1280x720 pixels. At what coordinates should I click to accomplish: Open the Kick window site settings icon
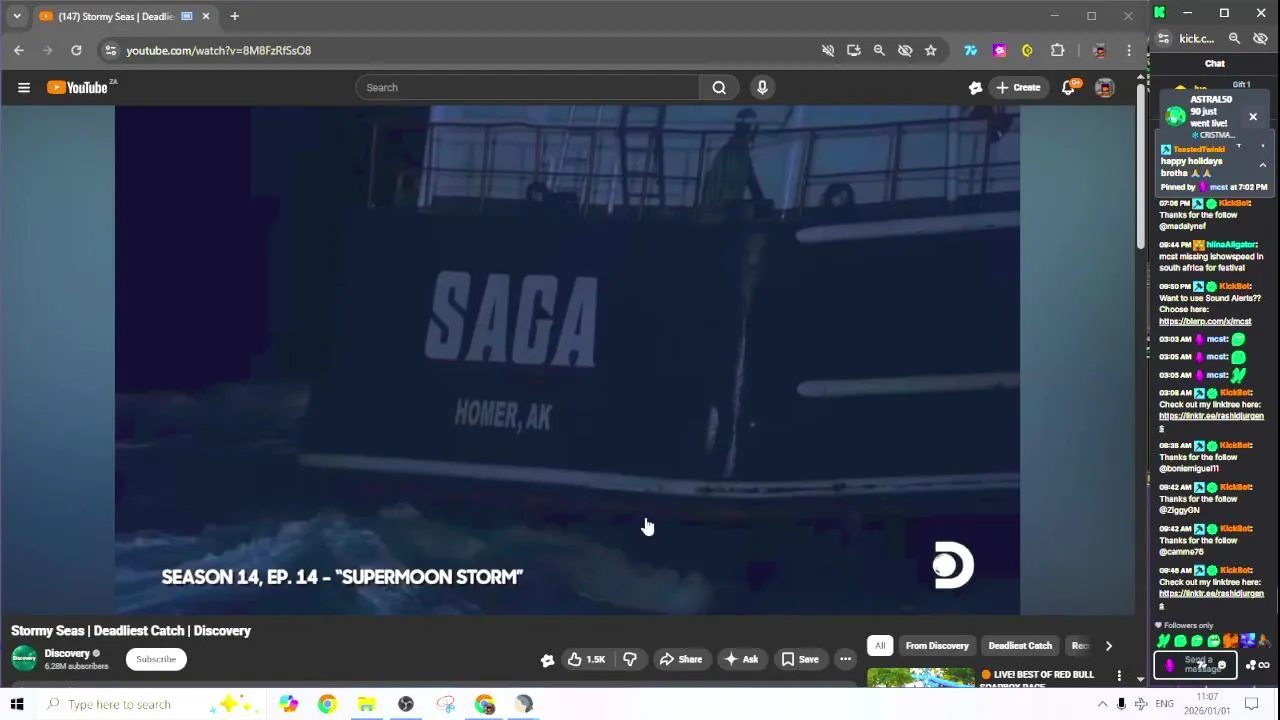[x=1164, y=39]
